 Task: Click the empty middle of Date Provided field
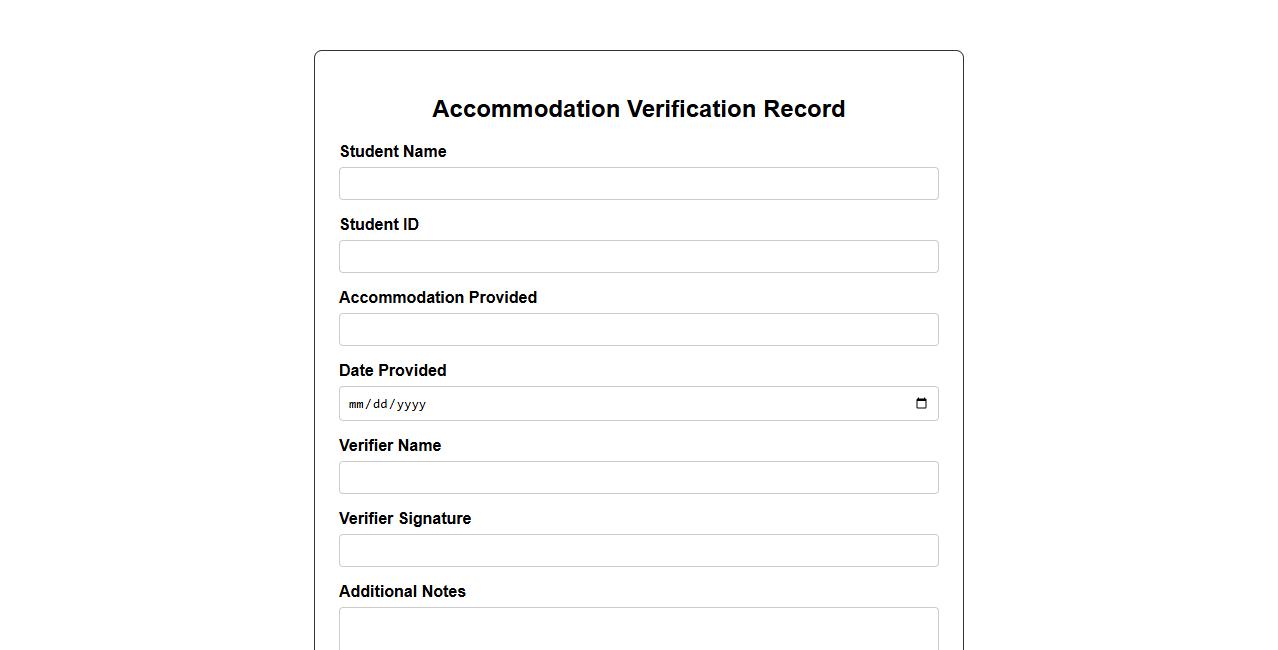[x=640, y=404]
